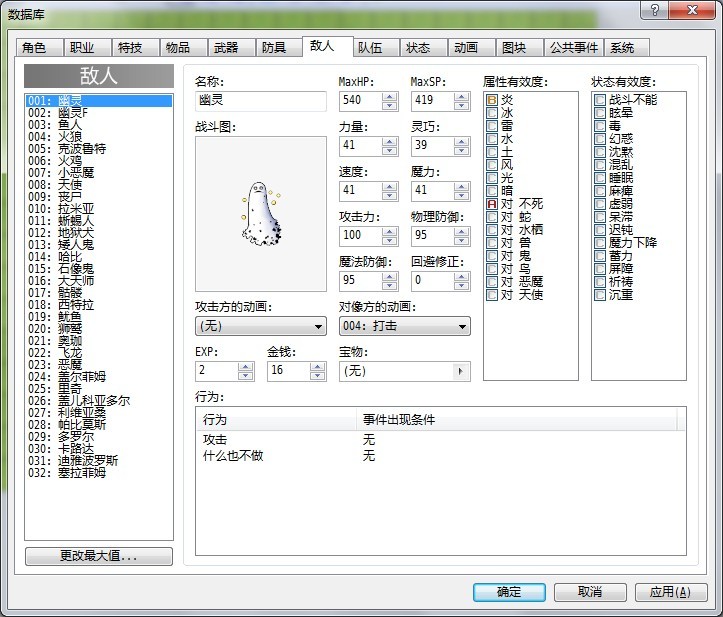Toggle the 雷 element efficiency box
This screenshot has width=723, height=617.
click(x=492, y=125)
